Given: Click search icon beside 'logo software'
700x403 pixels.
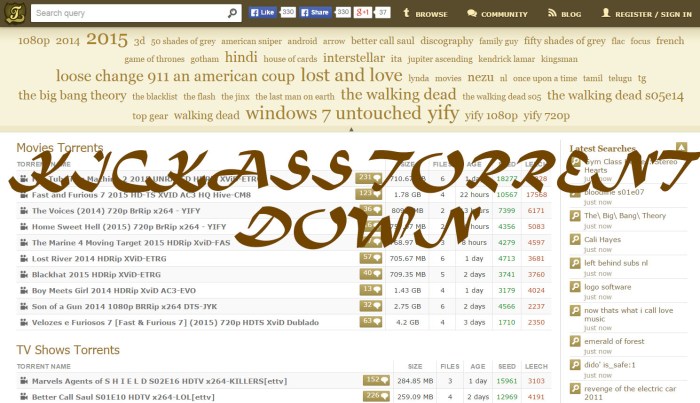Looking at the screenshot, I should point(575,287).
